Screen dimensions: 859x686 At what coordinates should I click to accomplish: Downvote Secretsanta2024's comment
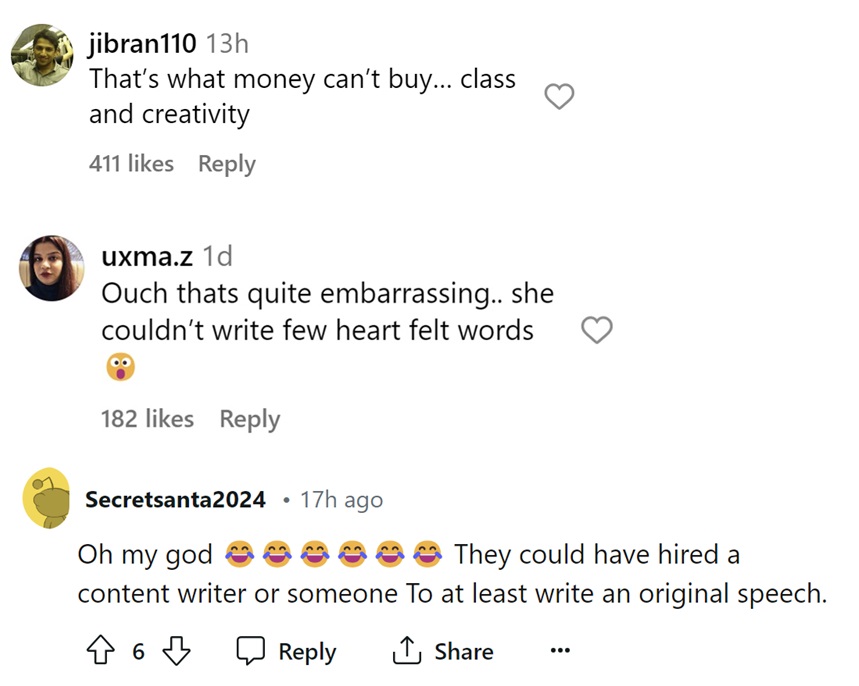click(176, 652)
